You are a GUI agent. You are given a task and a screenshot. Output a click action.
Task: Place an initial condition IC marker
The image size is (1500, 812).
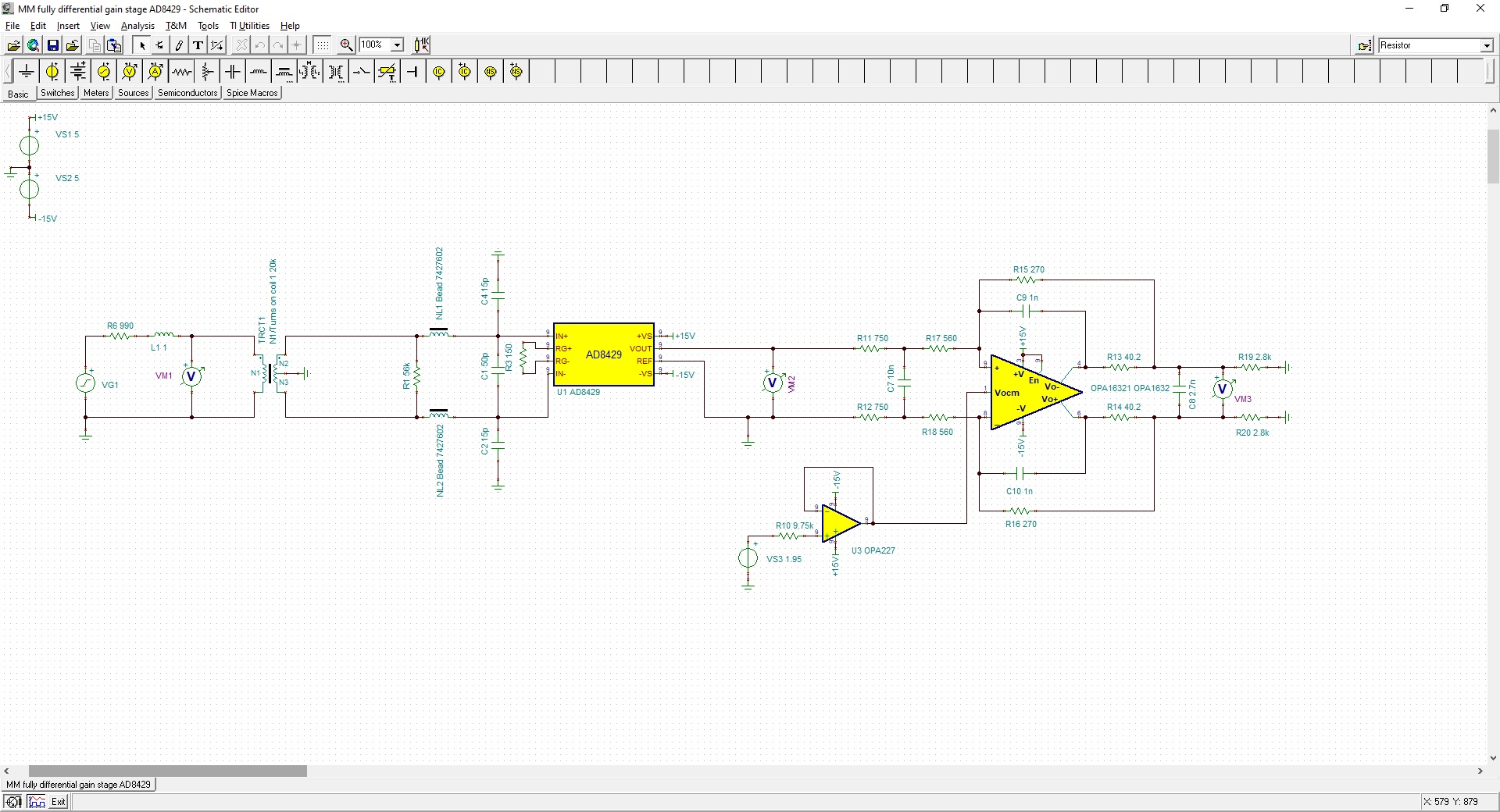[x=439, y=72]
